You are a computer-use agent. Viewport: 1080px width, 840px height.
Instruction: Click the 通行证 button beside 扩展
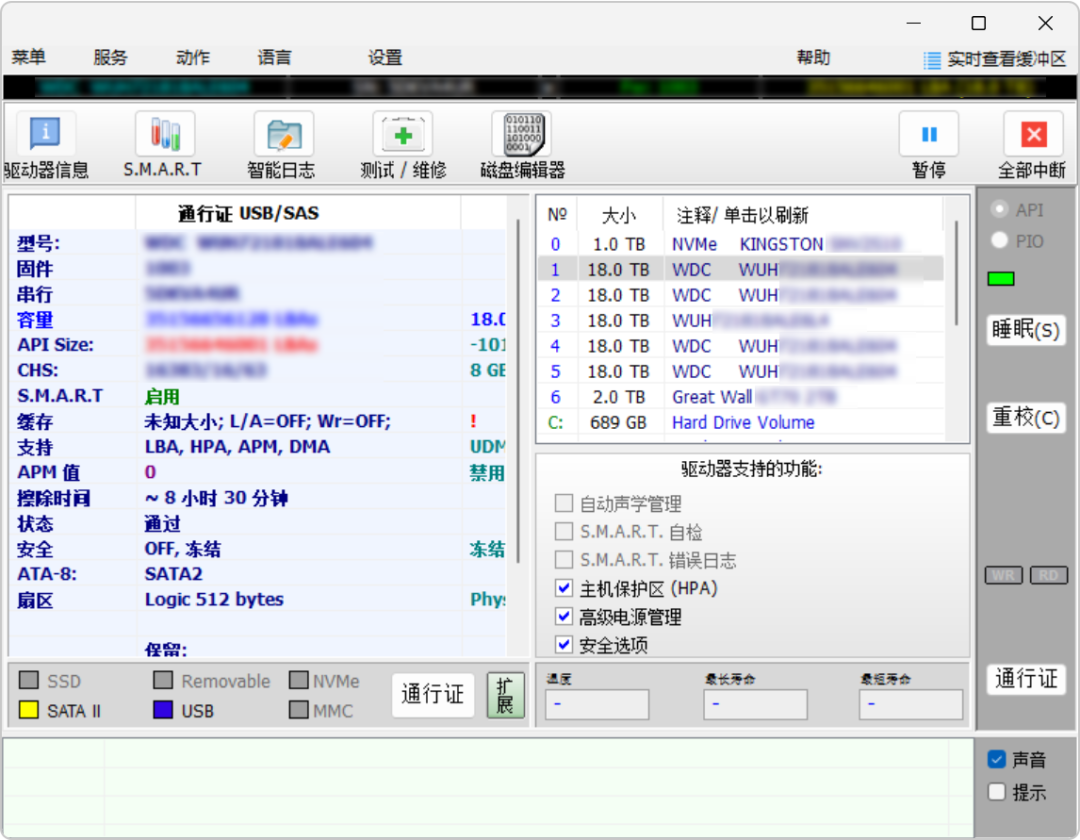click(x=433, y=695)
